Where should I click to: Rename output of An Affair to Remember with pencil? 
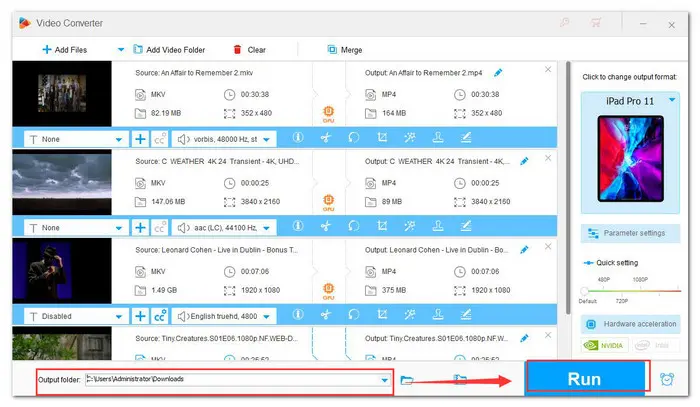pyautogui.click(x=498, y=73)
